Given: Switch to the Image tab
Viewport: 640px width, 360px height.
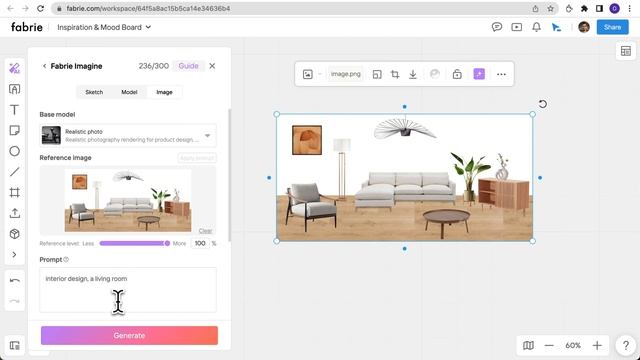Looking at the screenshot, I should coord(164,92).
